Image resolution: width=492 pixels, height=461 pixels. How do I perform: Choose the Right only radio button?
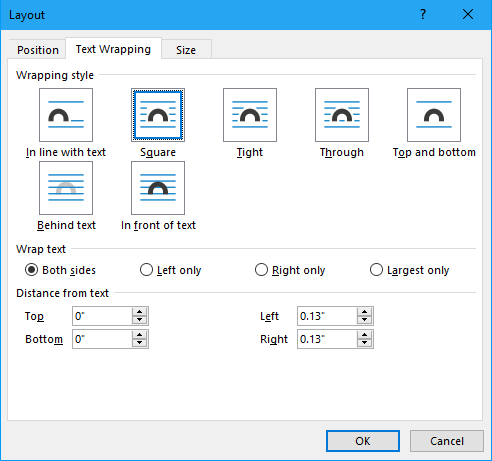(261, 270)
